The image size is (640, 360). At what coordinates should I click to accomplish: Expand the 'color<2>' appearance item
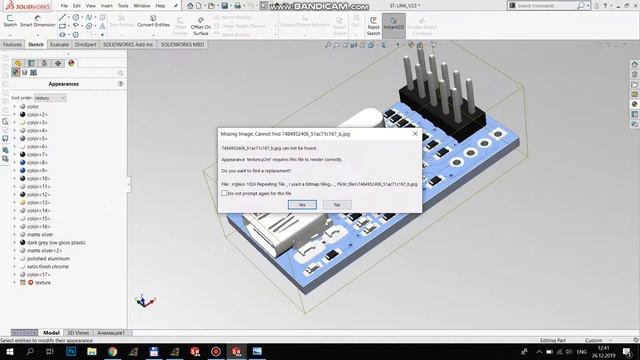pyautogui.click(x=15, y=115)
